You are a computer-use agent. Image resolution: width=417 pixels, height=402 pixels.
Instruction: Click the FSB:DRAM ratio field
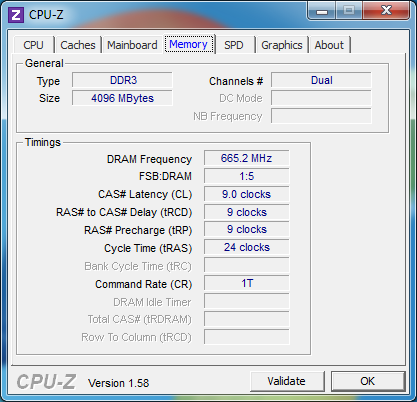click(x=246, y=176)
